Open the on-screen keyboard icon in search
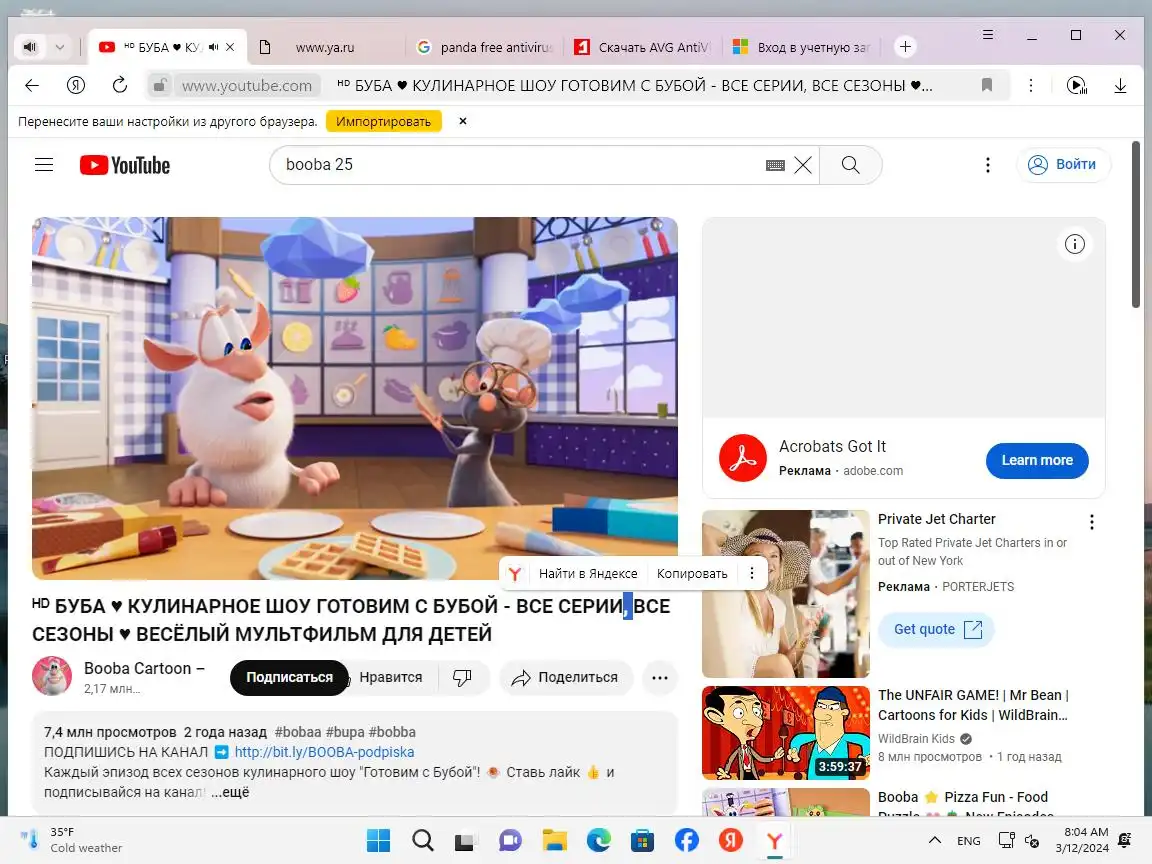The width and height of the screenshot is (1152, 864). tap(774, 165)
